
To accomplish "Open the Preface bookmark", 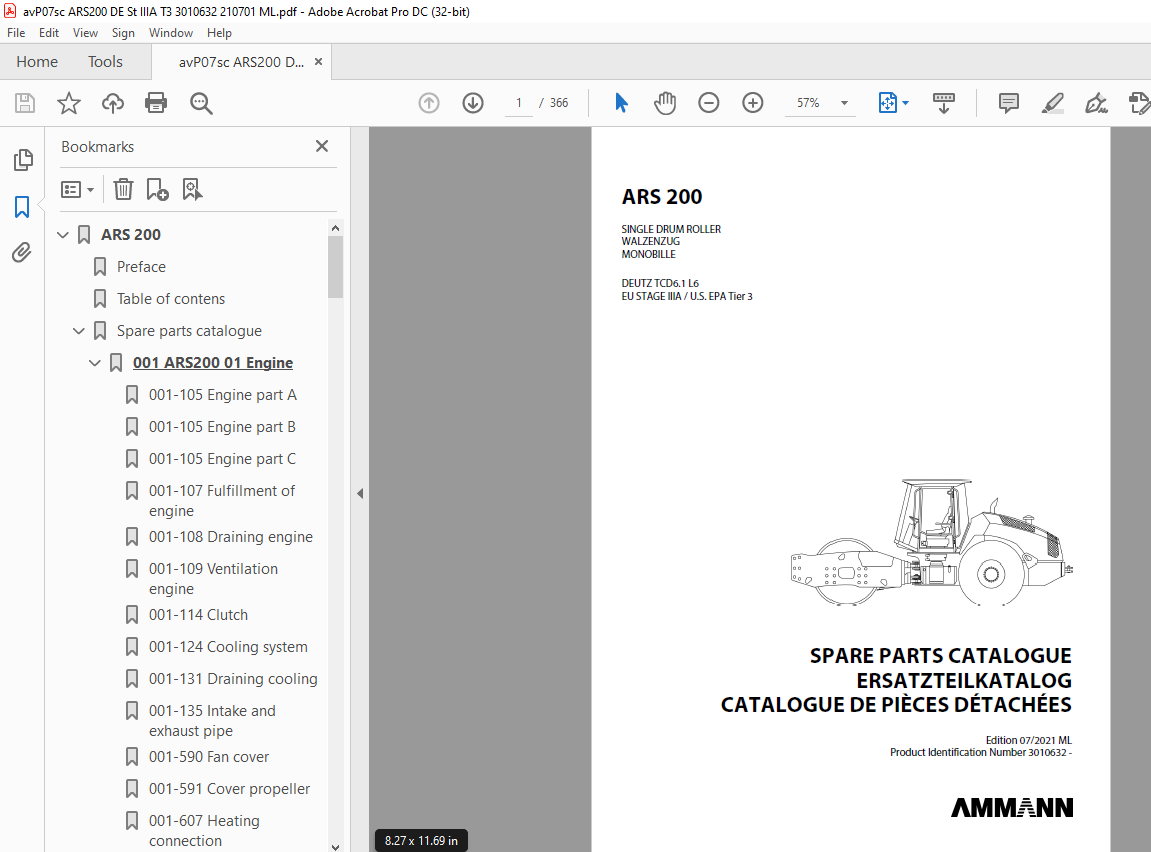I will (141, 266).
